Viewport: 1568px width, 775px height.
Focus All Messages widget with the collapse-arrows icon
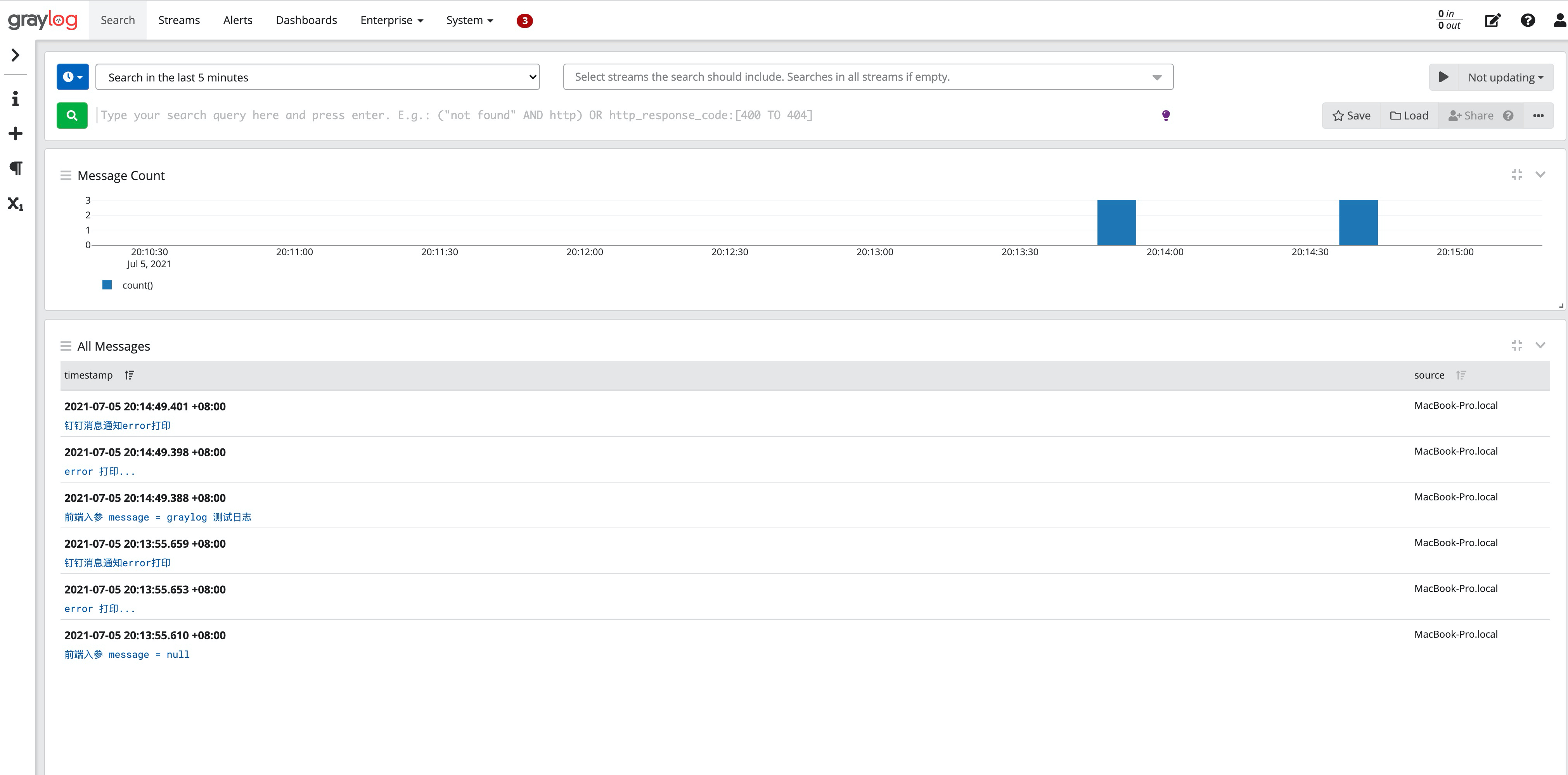(1517, 345)
